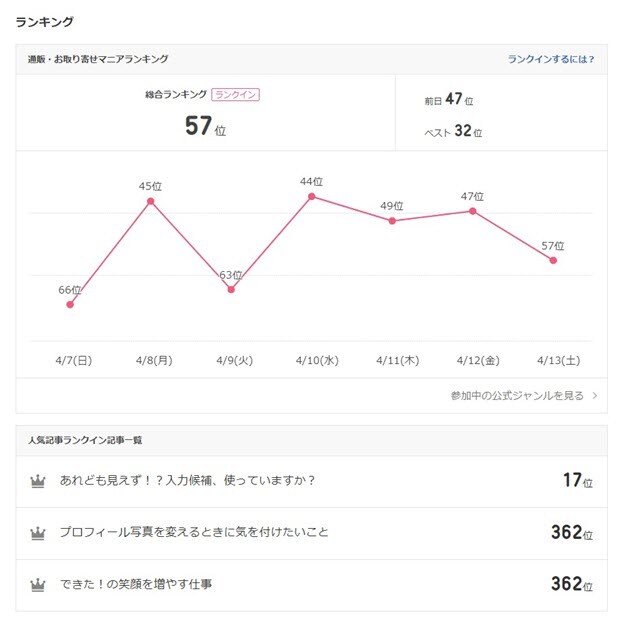The width and height of the screenshot is (620, 623).
Task: Select the 4/10(水) data point at 44位
Action: tap(311, 196)
